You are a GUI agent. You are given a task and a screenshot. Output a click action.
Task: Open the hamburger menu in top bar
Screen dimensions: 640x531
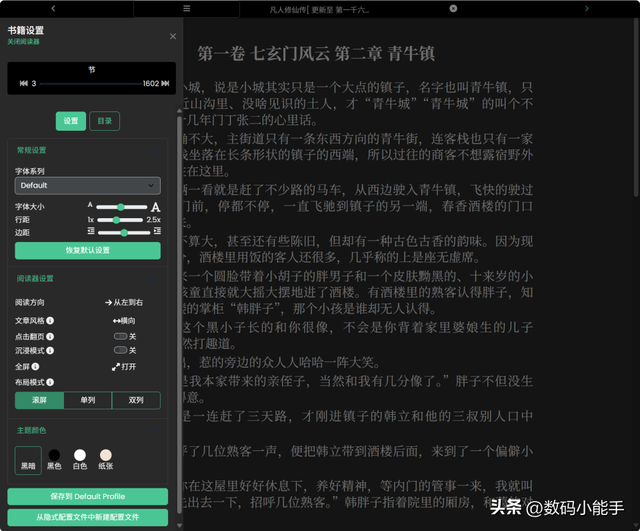pos(187,8)
